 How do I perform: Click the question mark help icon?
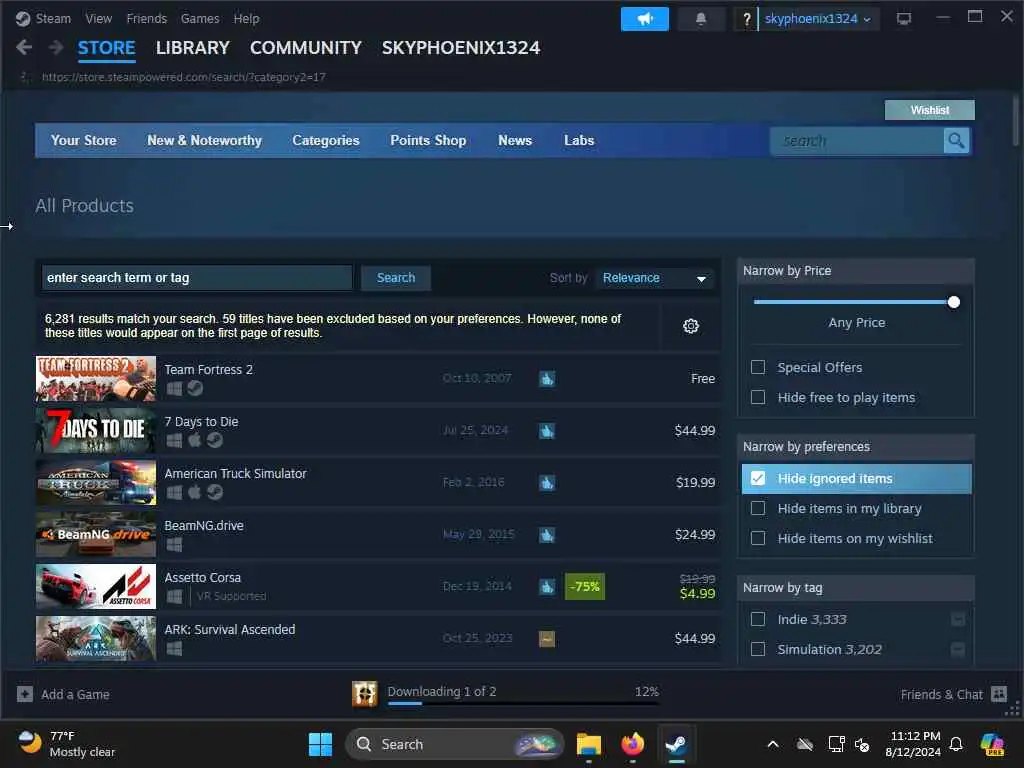coord(746,19)
